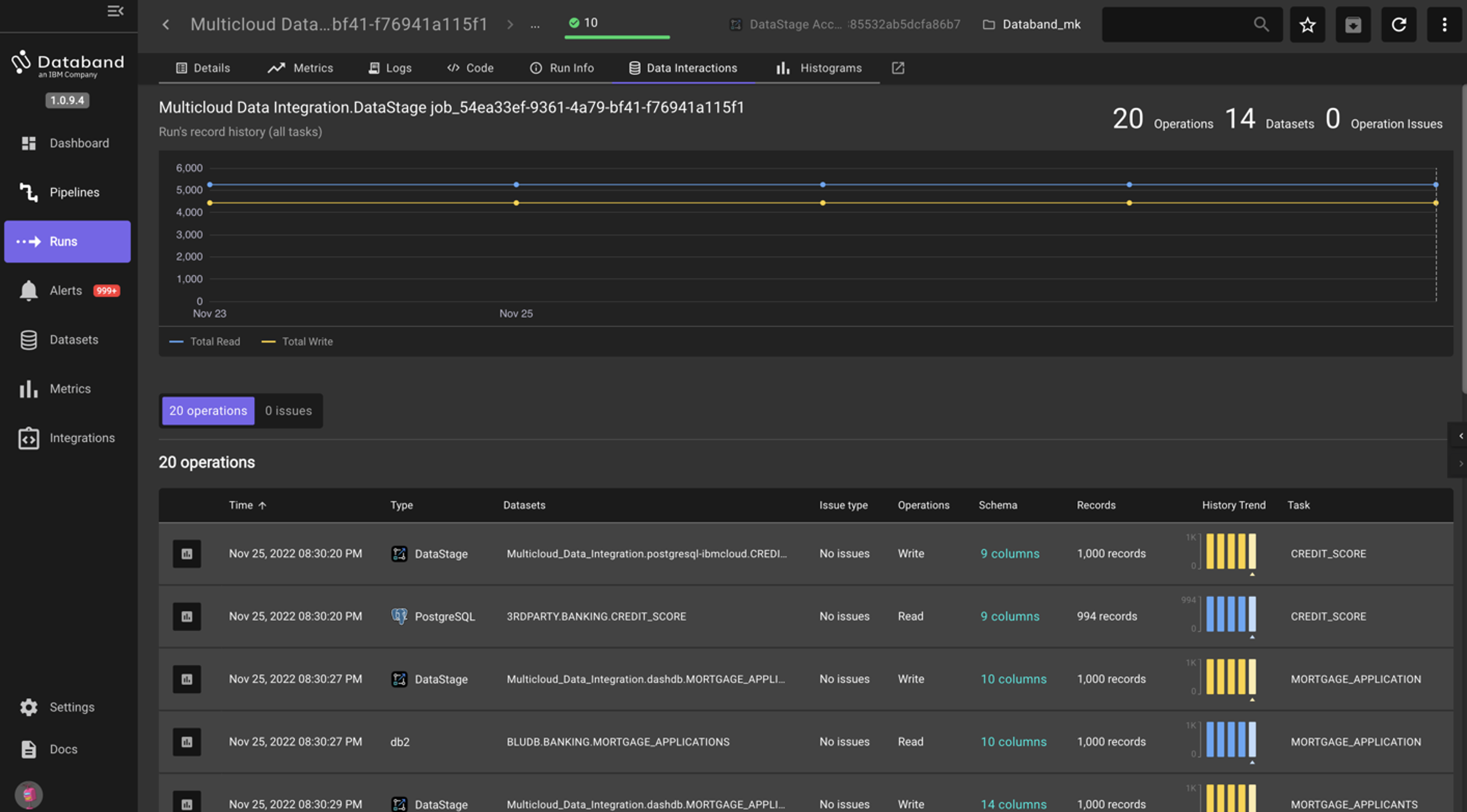Viewport: 1467px width, 812px height.
Task: Switch to the Metrics tab
Action: click(x=301, y=68)
